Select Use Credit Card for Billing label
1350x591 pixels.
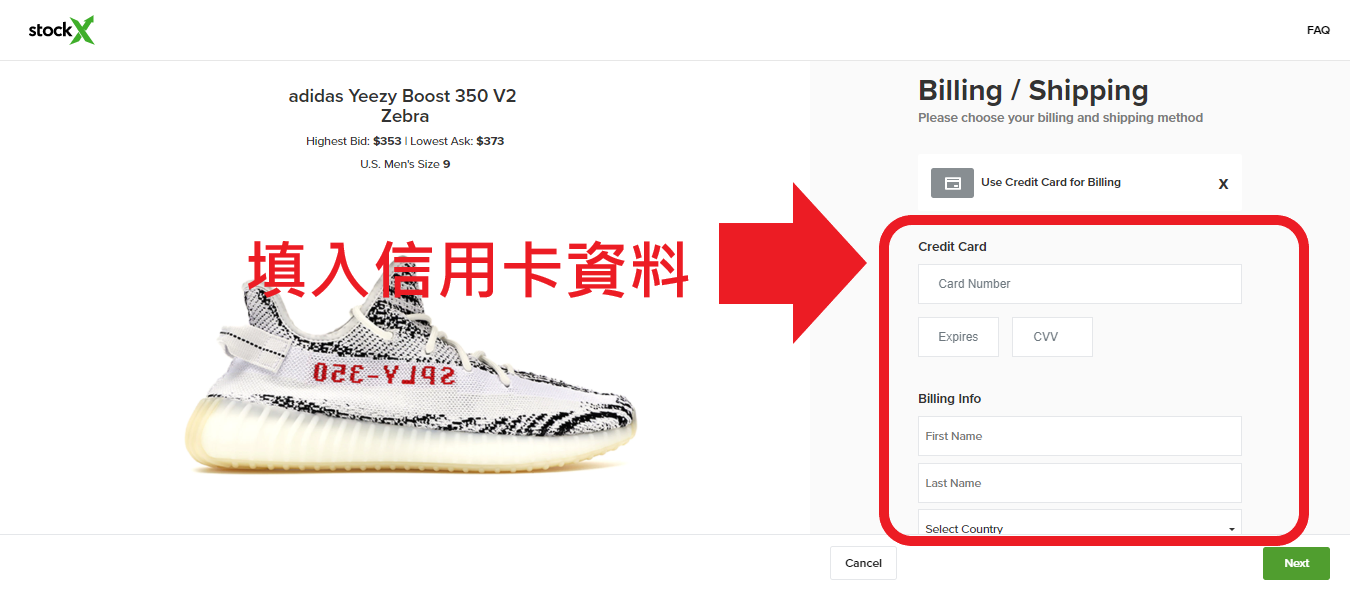[x=1051, y=182]
